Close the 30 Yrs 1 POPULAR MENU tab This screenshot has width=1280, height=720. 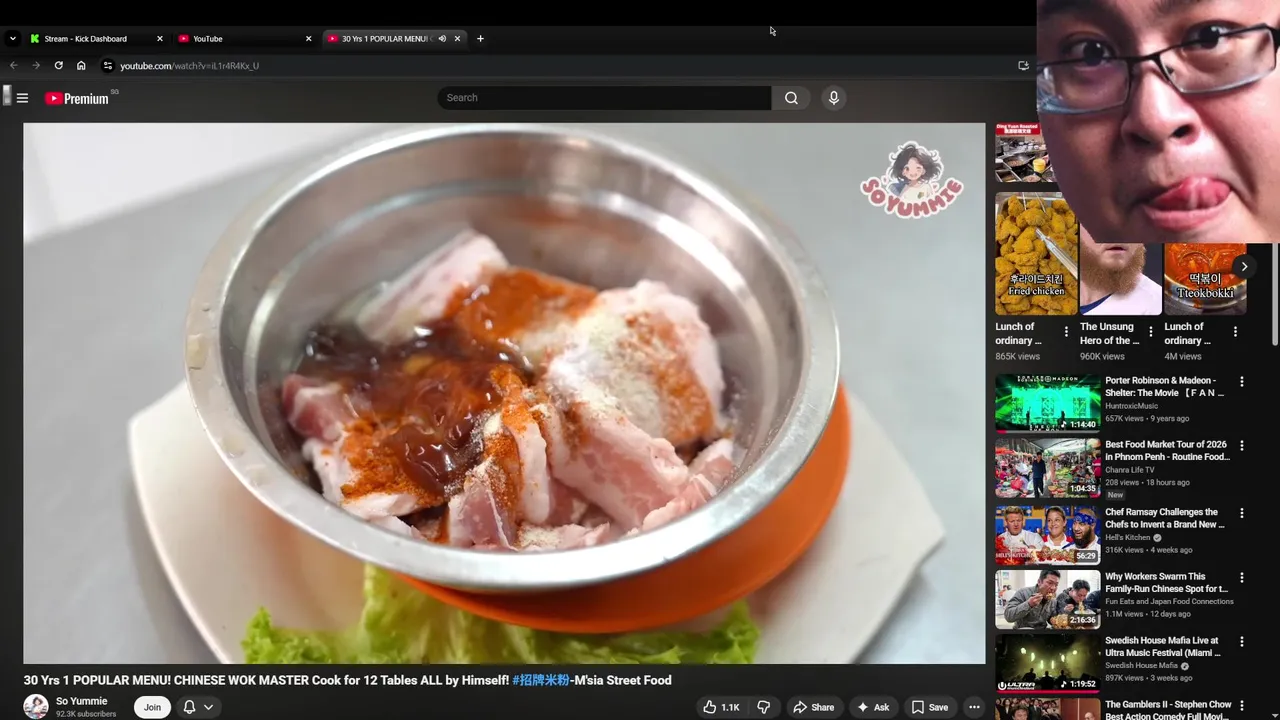(457, 39)
